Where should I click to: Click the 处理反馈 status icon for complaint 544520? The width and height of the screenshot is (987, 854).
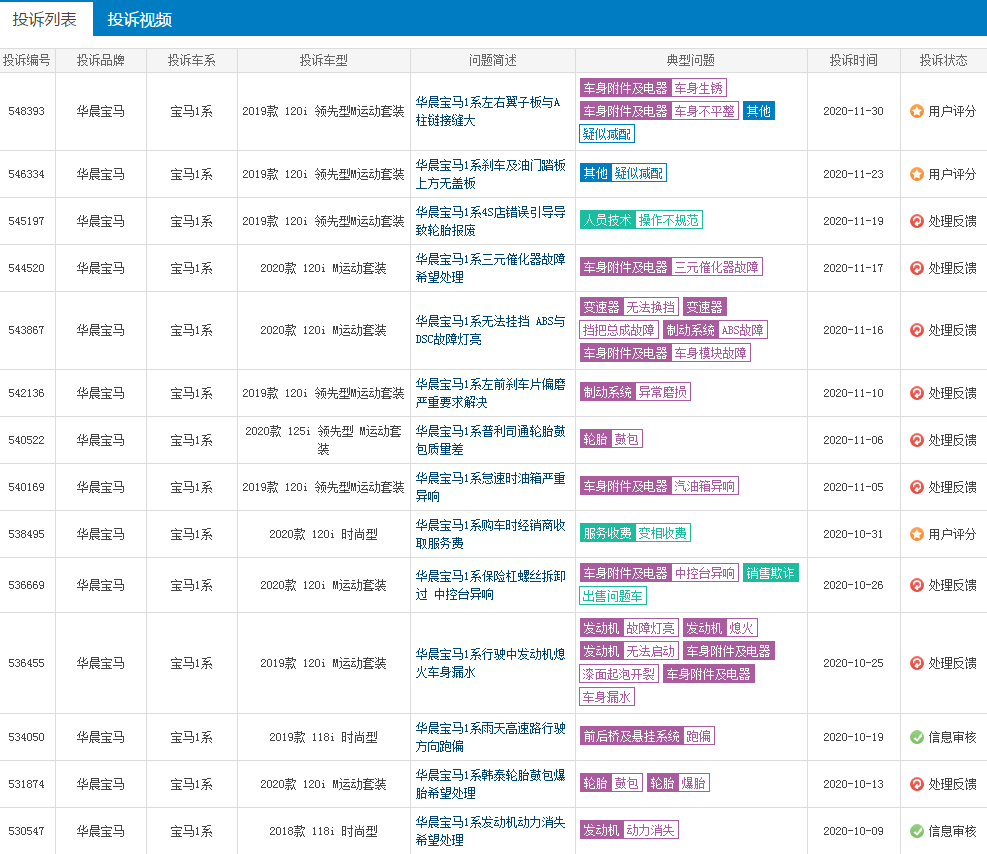[916, 268]
